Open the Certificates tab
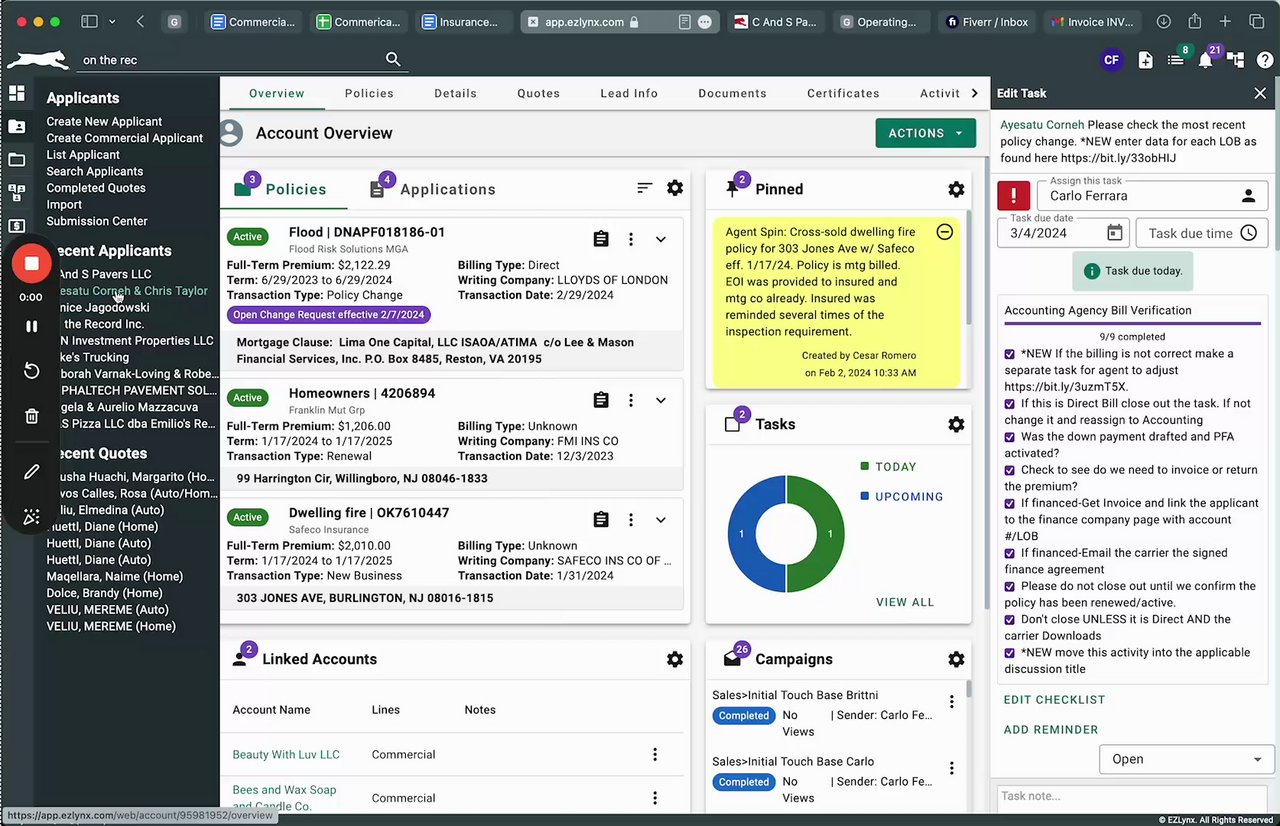1280x826 pixels. tap(843, 93)
